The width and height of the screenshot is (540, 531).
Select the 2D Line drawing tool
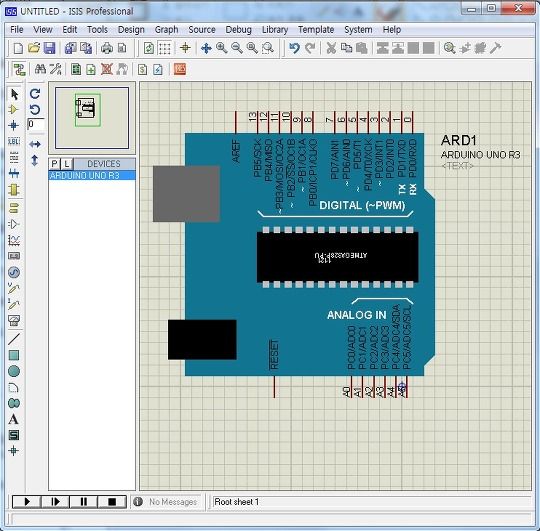[x=14, y=339]
